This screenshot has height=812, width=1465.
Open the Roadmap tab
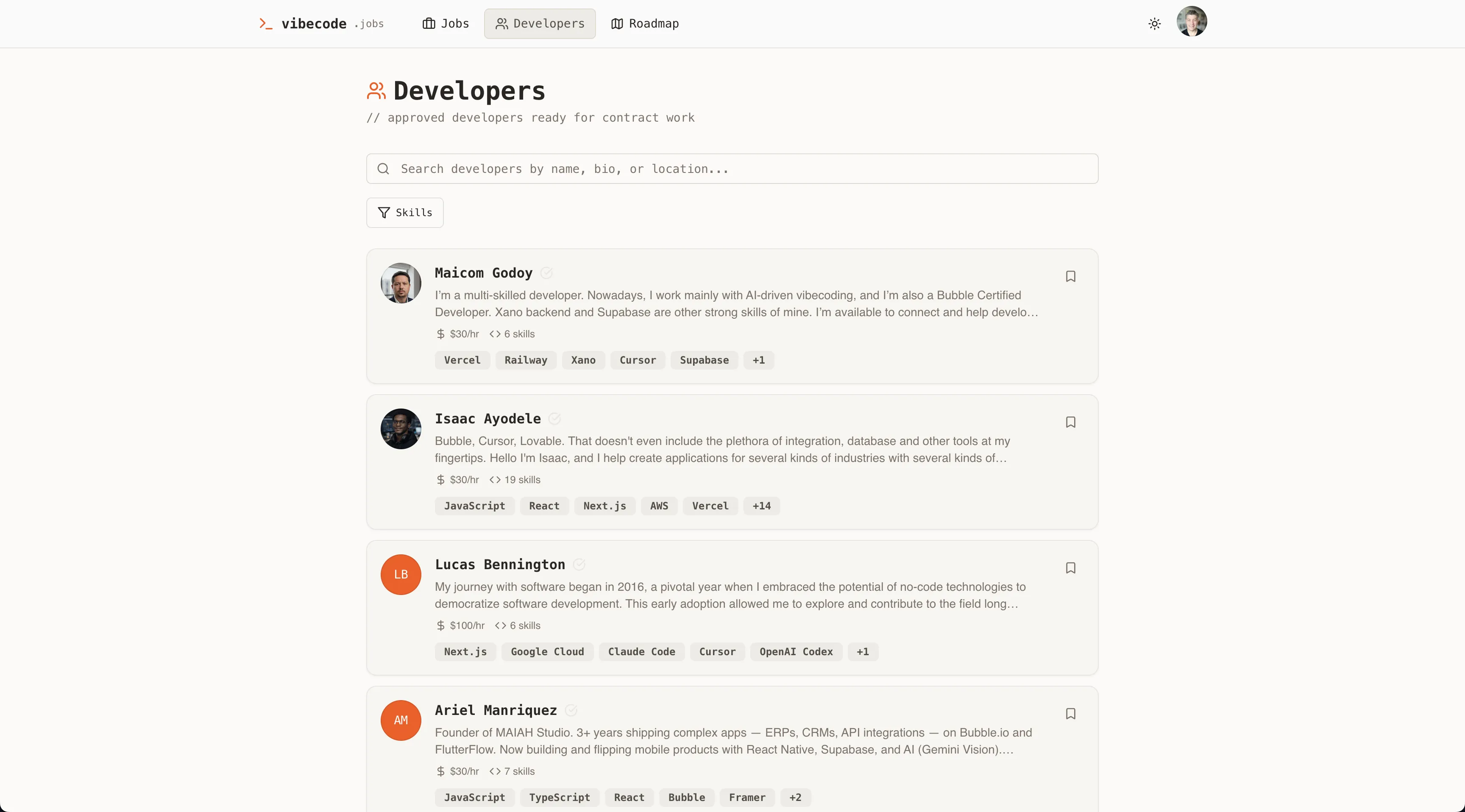coord(645,24)
